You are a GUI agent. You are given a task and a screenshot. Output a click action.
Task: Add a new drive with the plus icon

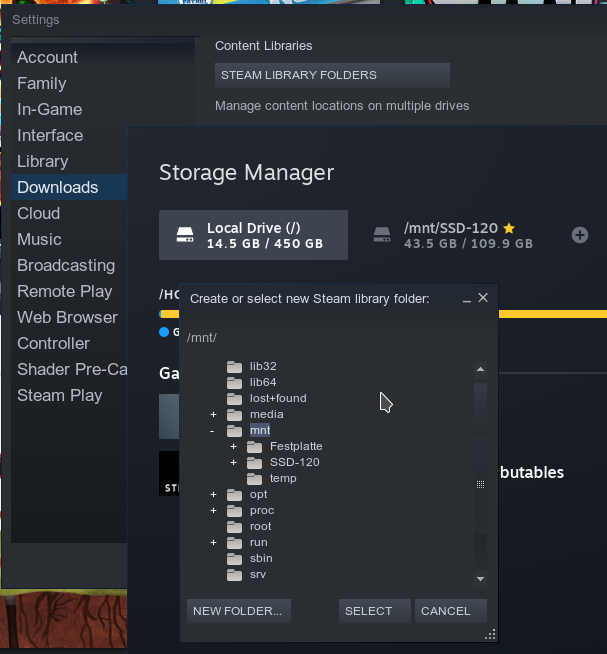[x=579, y=235]
